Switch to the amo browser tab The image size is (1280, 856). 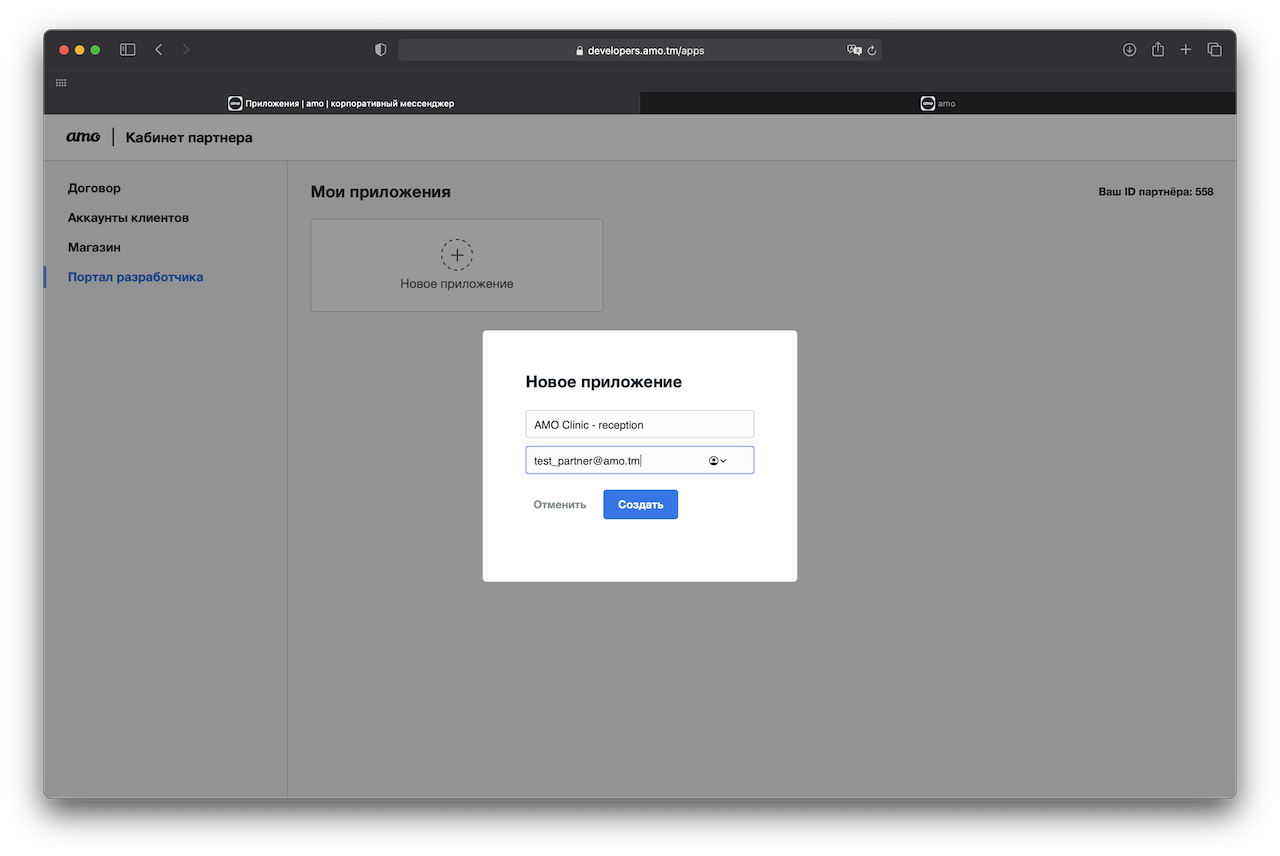coord(937,103)
